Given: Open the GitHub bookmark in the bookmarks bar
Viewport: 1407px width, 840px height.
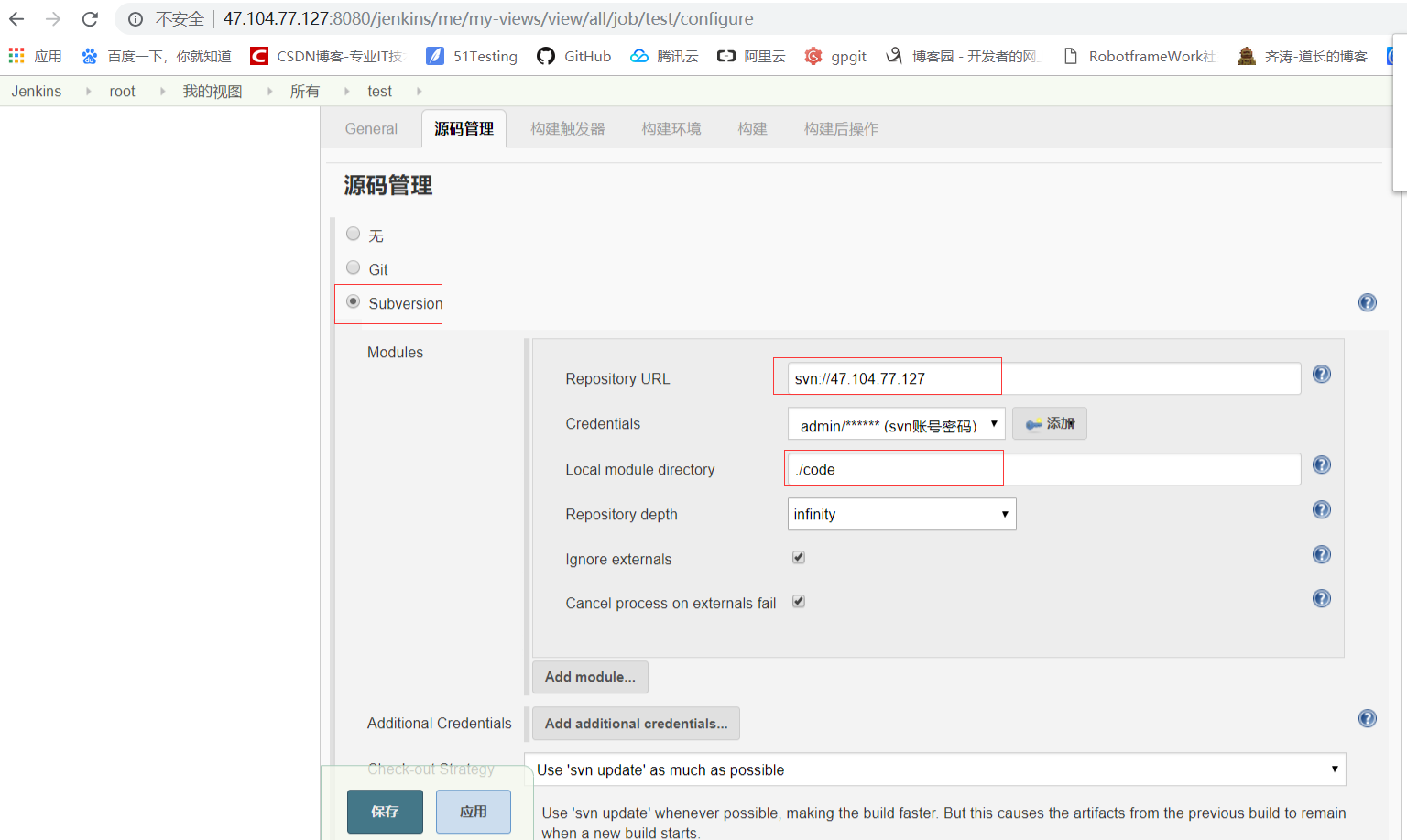Looking at the screenshot, I should pyautogui.click(x=573, y=56).
